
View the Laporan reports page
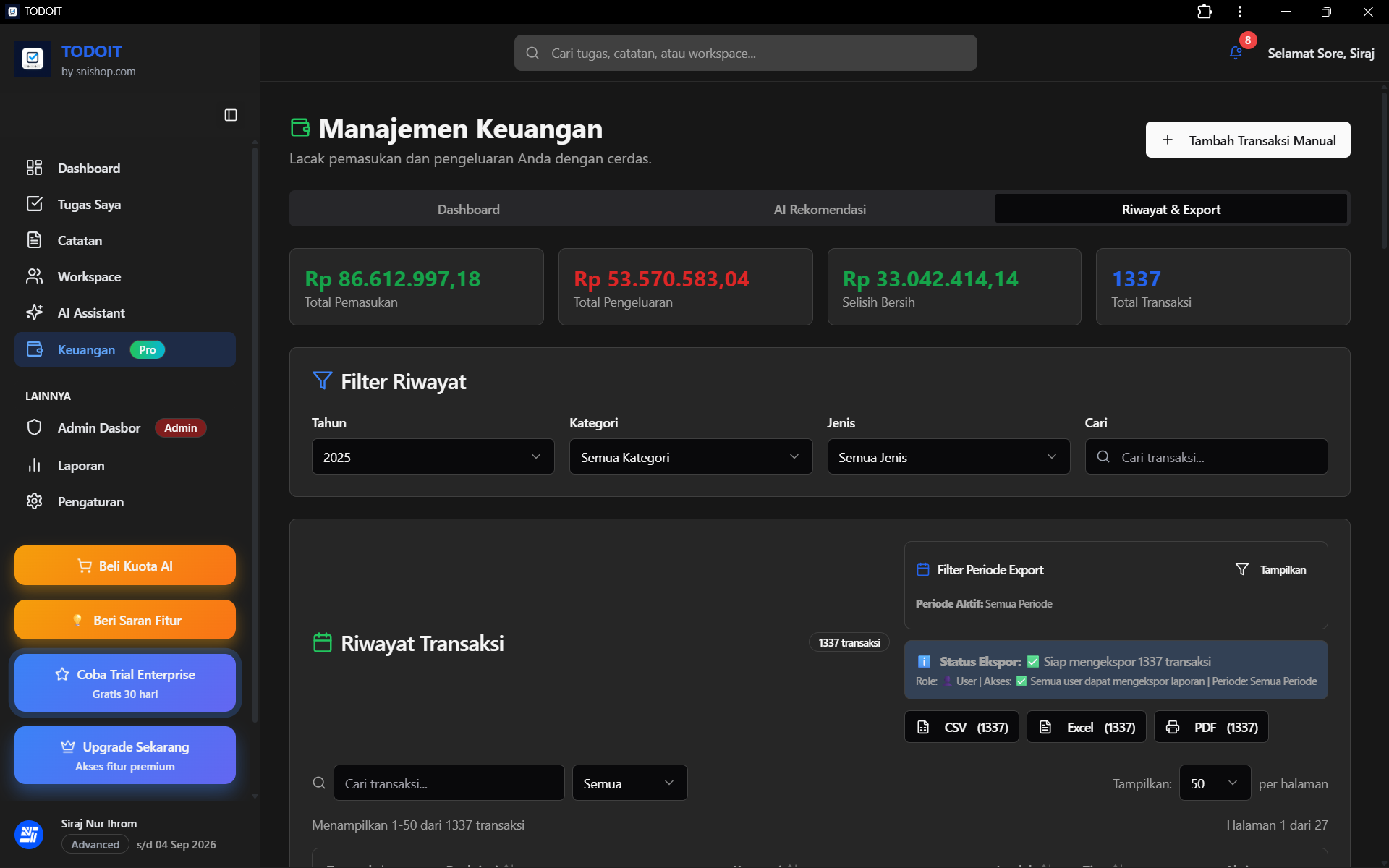pos(81,465)
